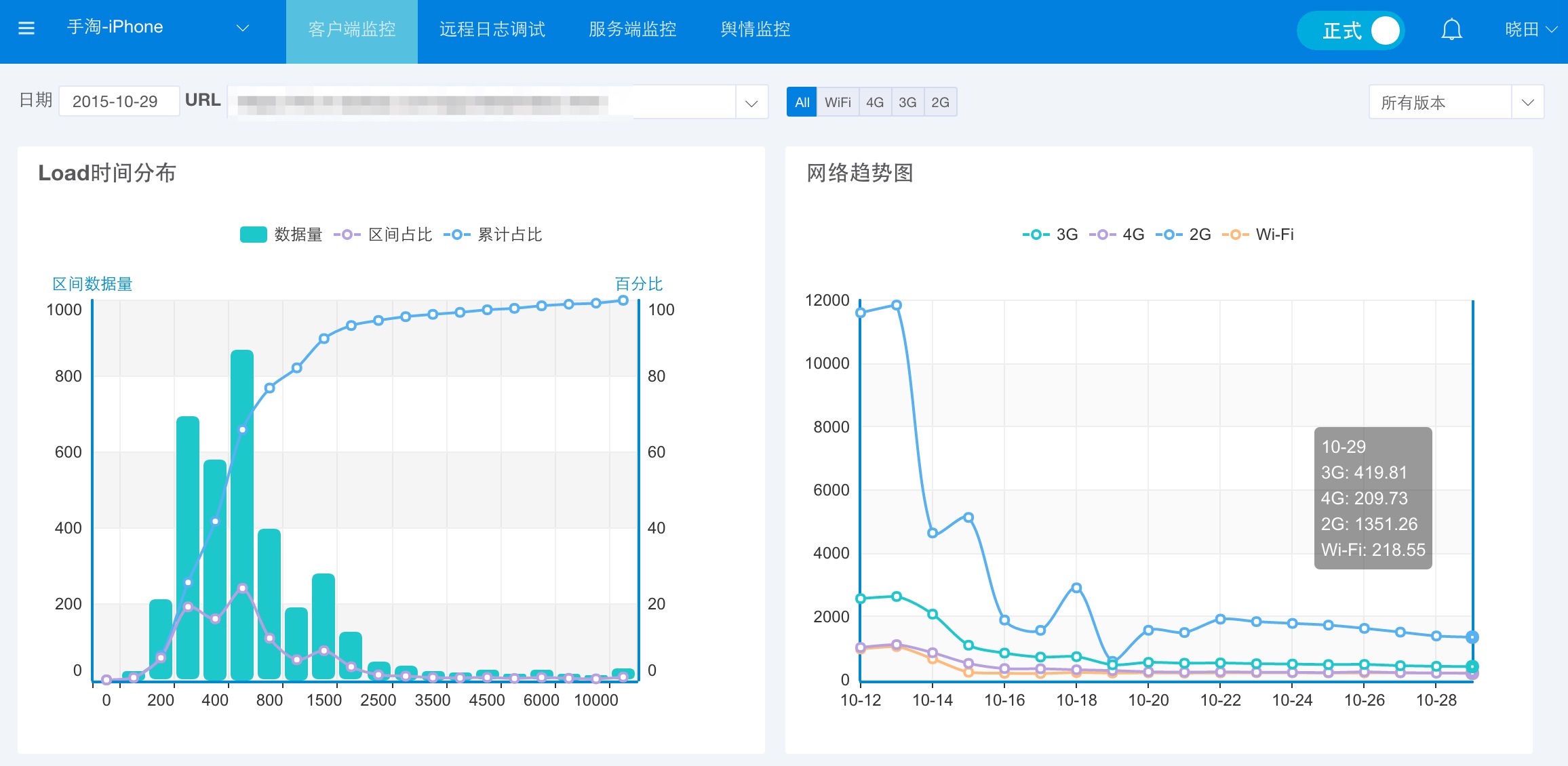Click the Wi-Fi: 218.55 tooltip value
1568x766 pixels.
1373,550
